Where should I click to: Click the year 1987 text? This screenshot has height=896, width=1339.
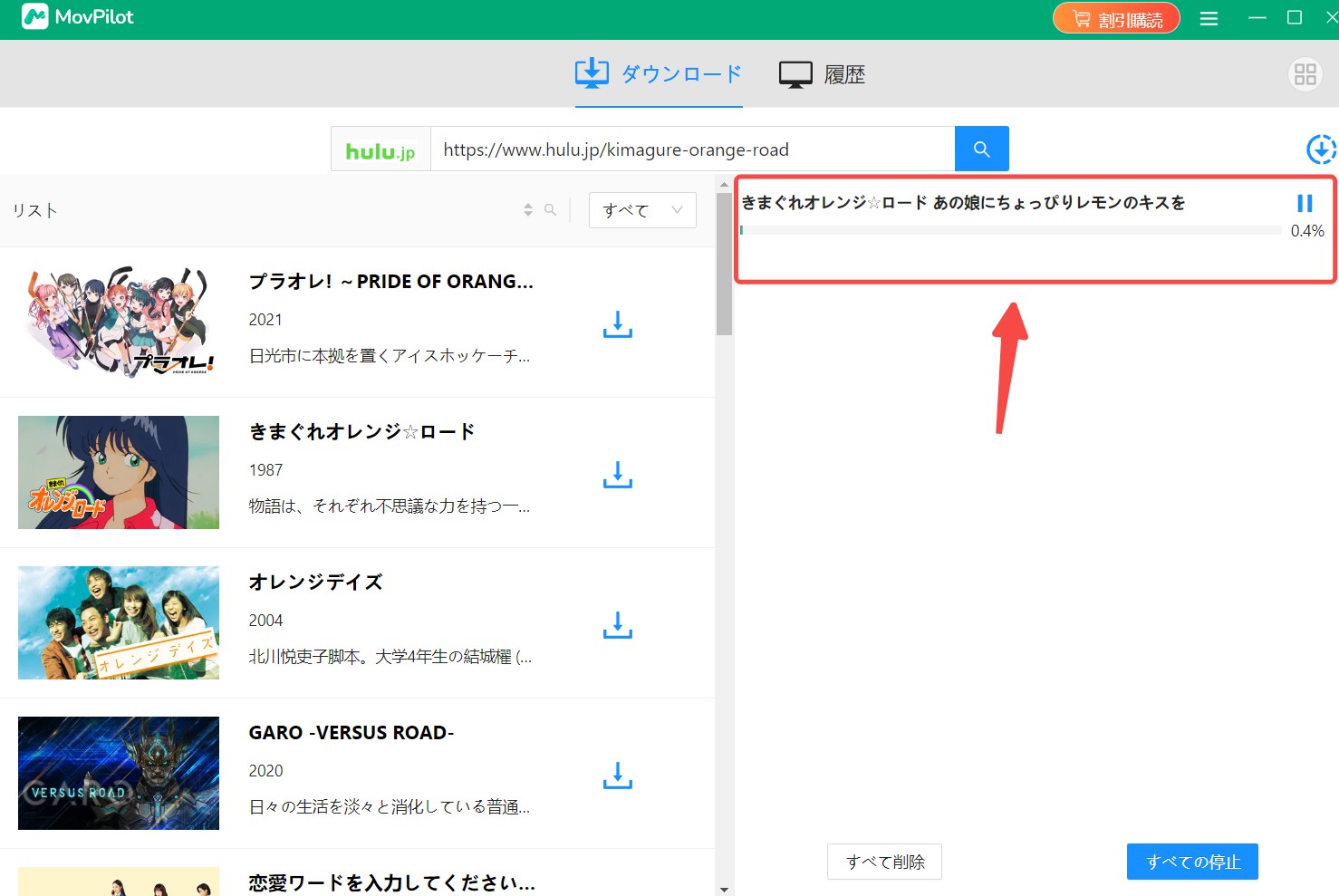(265, 470)
